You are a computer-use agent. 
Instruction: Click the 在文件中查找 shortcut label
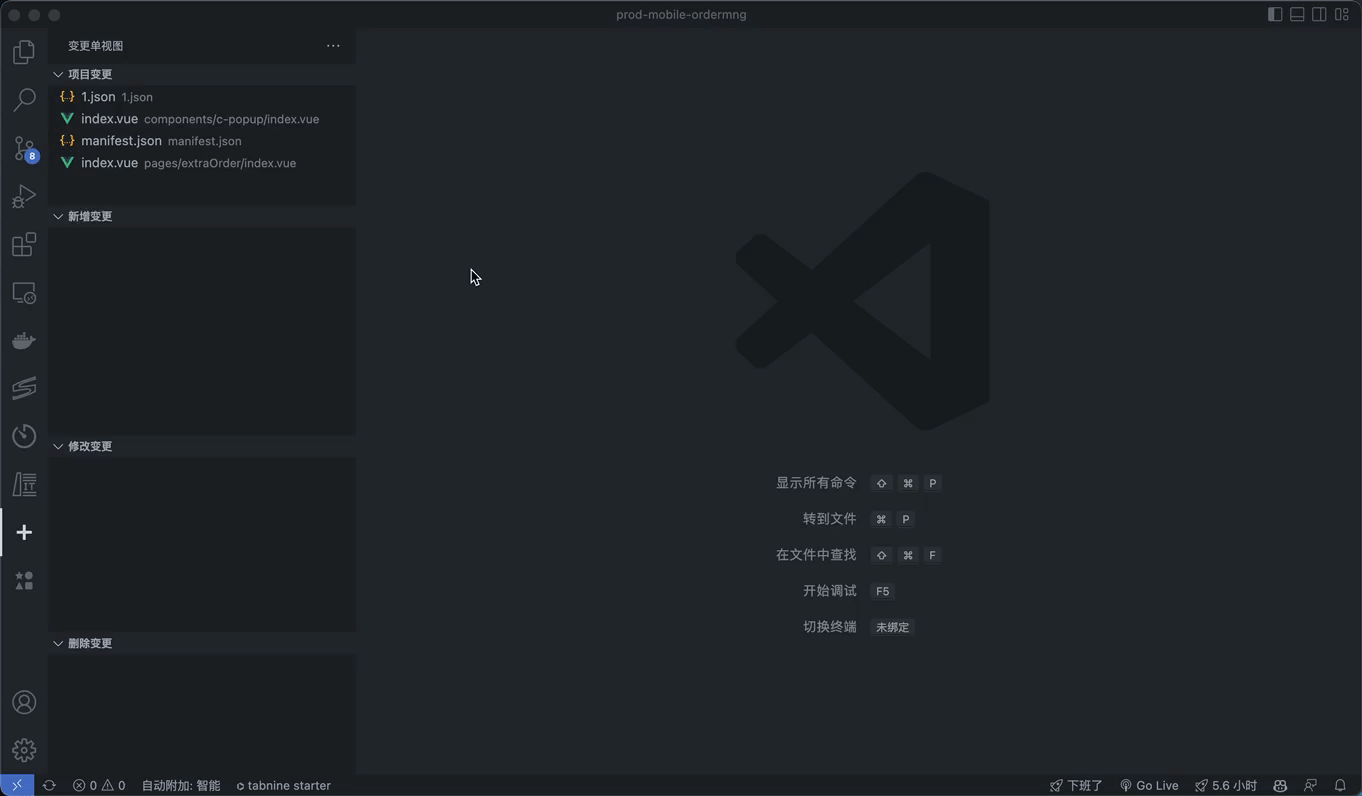coord(816,555)
